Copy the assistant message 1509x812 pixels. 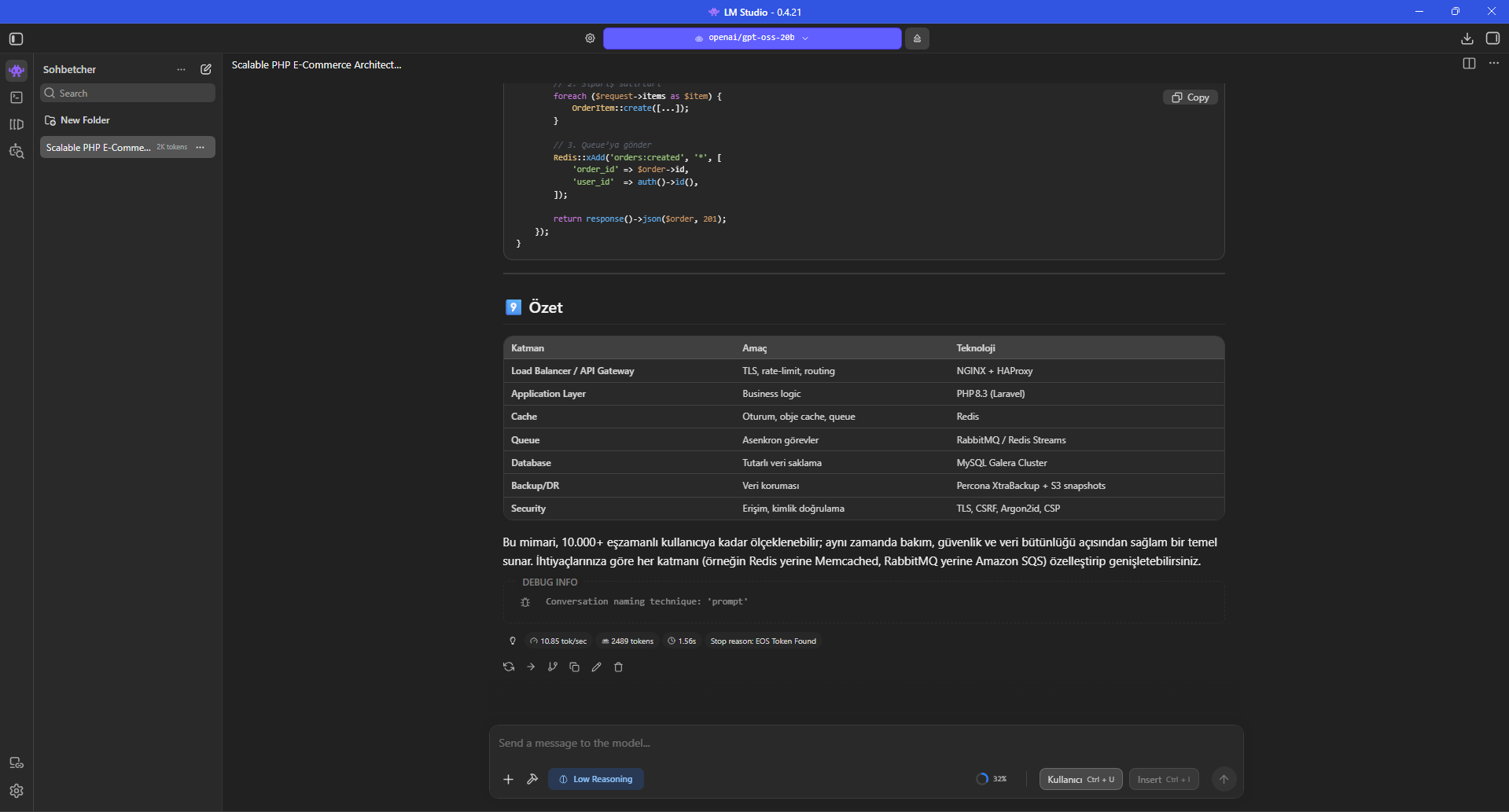pyautogui.click(x=575, y=667)
